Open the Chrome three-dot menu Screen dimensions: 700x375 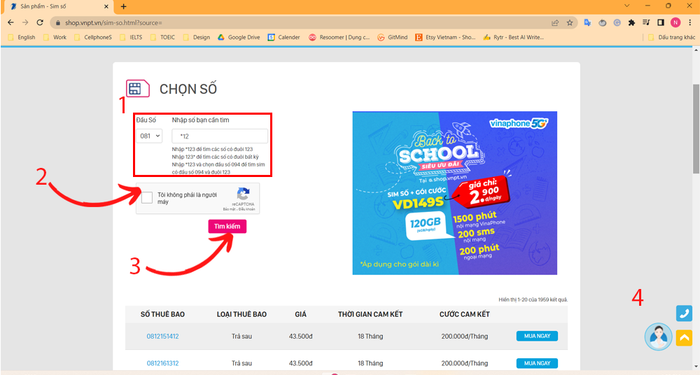690,22
